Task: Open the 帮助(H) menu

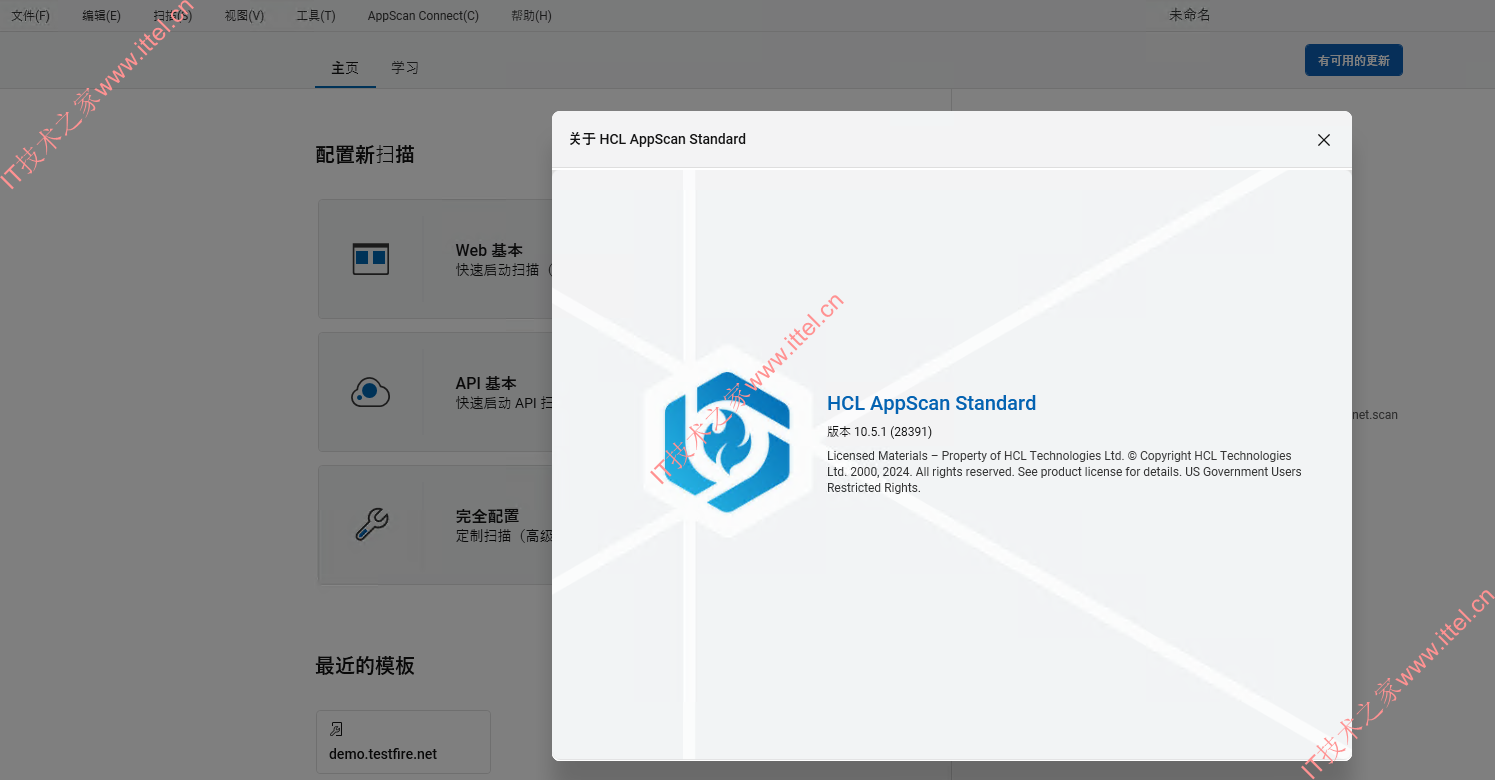Action: coord(531,16)
